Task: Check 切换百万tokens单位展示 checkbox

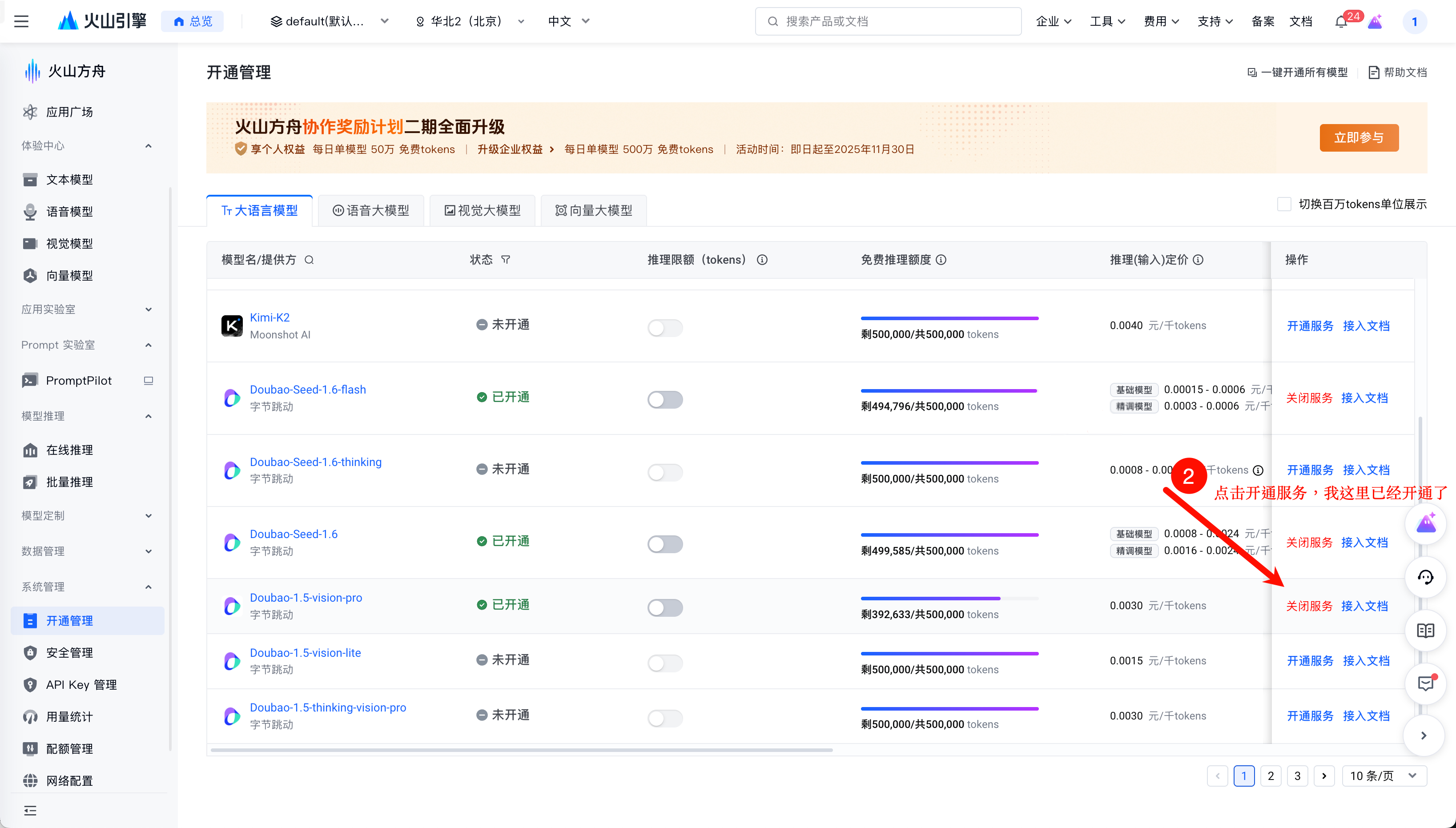Action: coord(1283,204)
